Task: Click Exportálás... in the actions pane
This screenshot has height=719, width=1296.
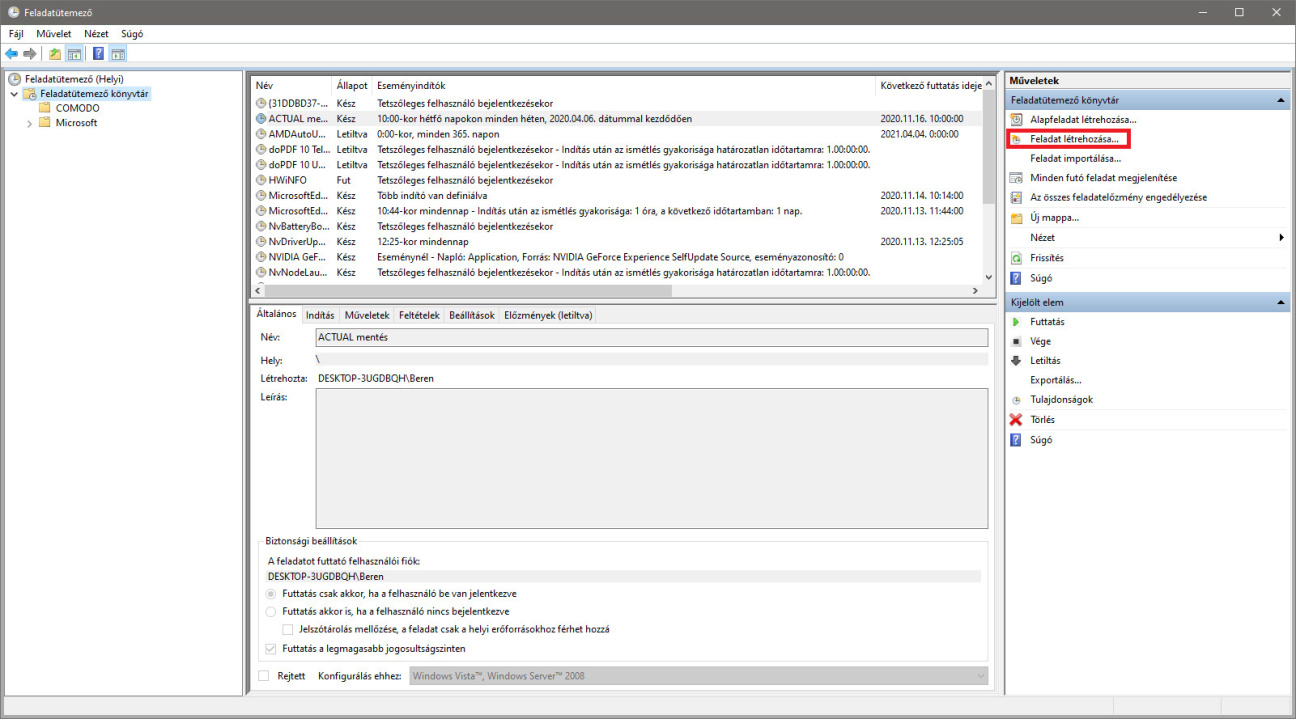Action: [1055, 380]
